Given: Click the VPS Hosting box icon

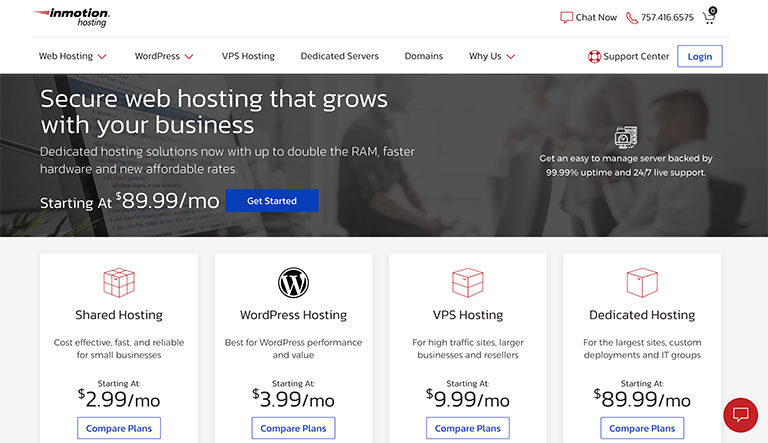Looking at the screenshot, I should (468, 282).
